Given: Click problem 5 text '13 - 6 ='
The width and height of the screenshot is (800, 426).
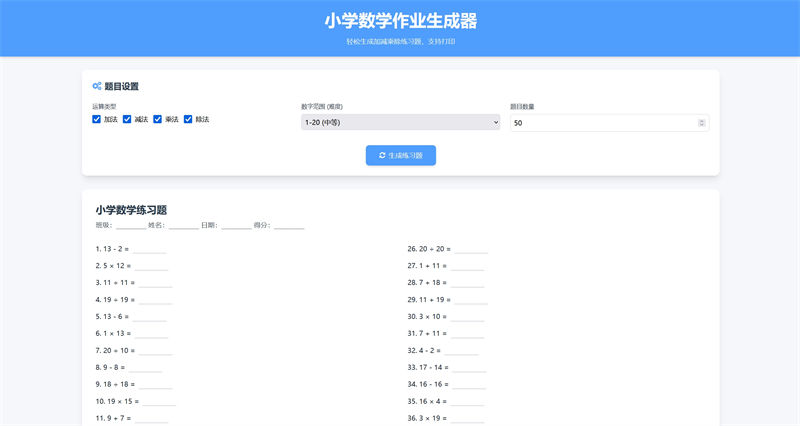Looking at the screenshot, I should [x=116, y=316].
